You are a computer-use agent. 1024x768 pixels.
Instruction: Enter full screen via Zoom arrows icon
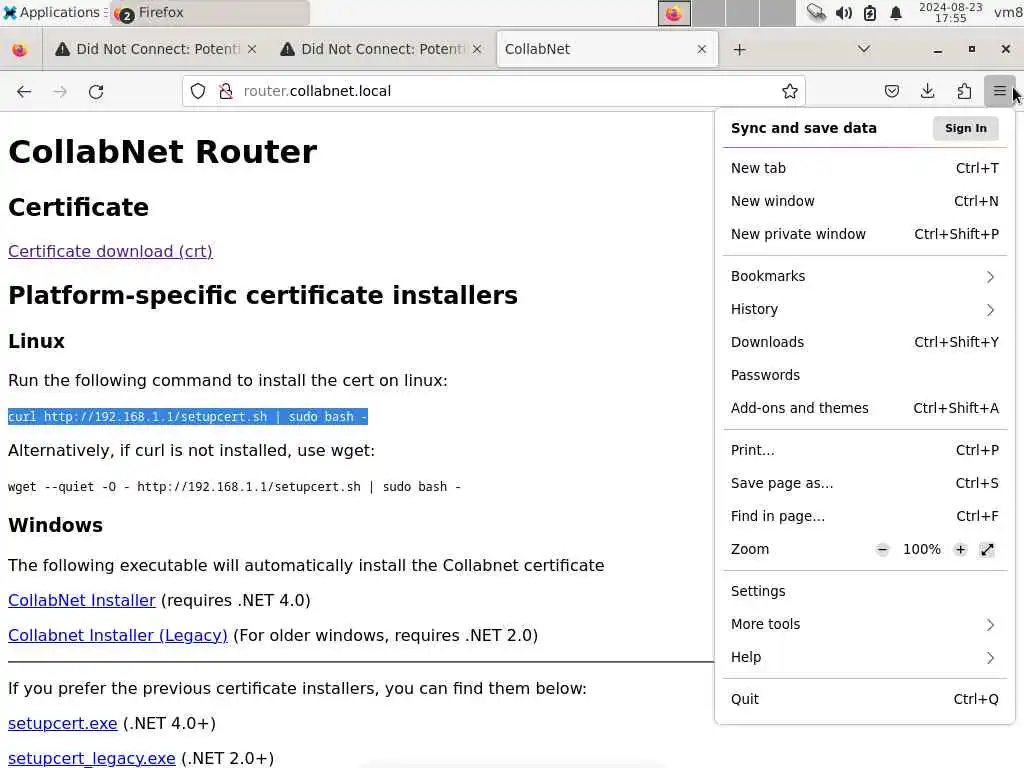click(x=987, y=550)
